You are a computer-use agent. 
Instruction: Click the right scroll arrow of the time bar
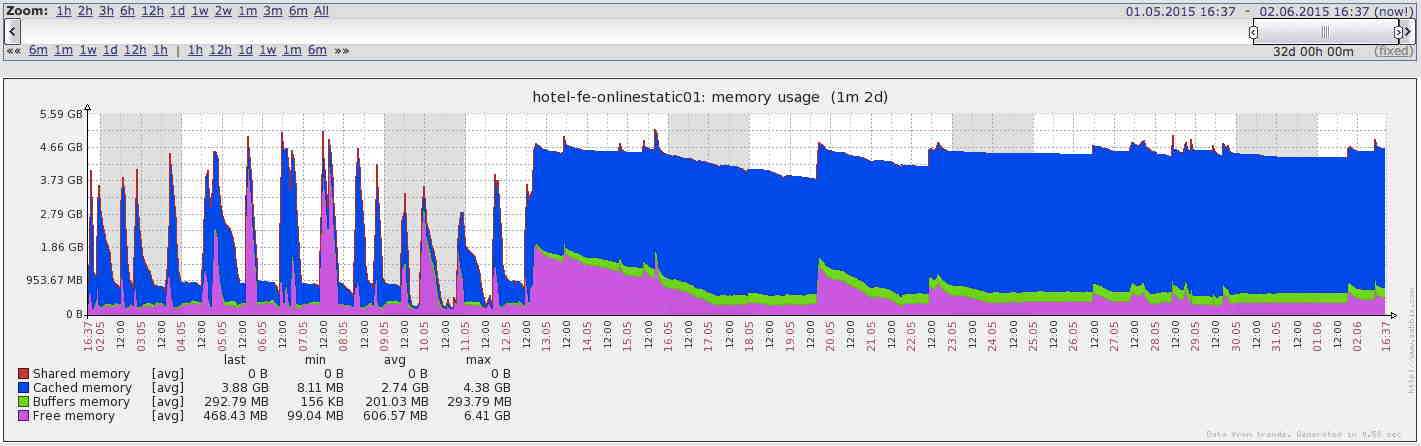1408,32
